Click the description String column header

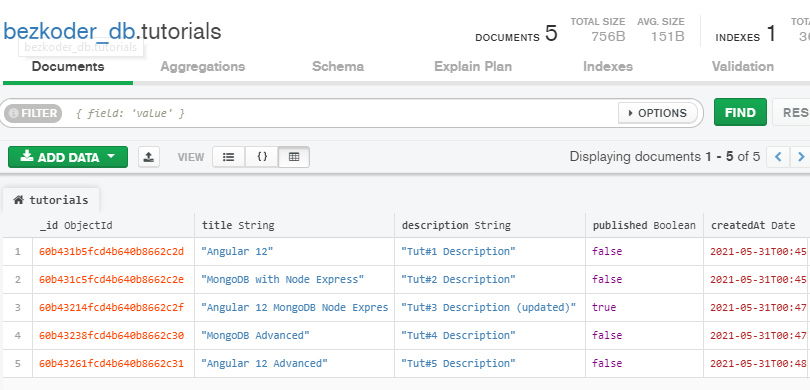[490, 225]
